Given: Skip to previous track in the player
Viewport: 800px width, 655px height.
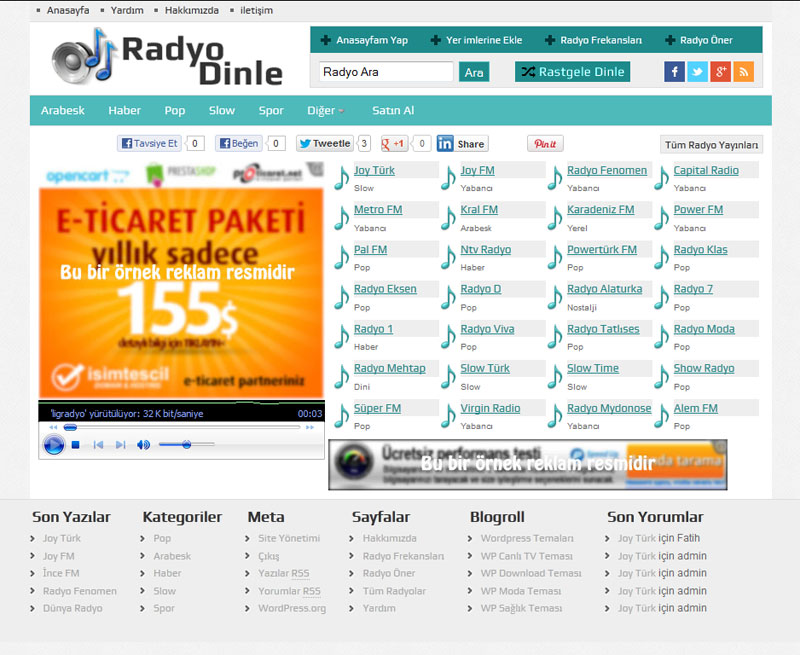Looking at the screenshot, I should click(98, 445).
